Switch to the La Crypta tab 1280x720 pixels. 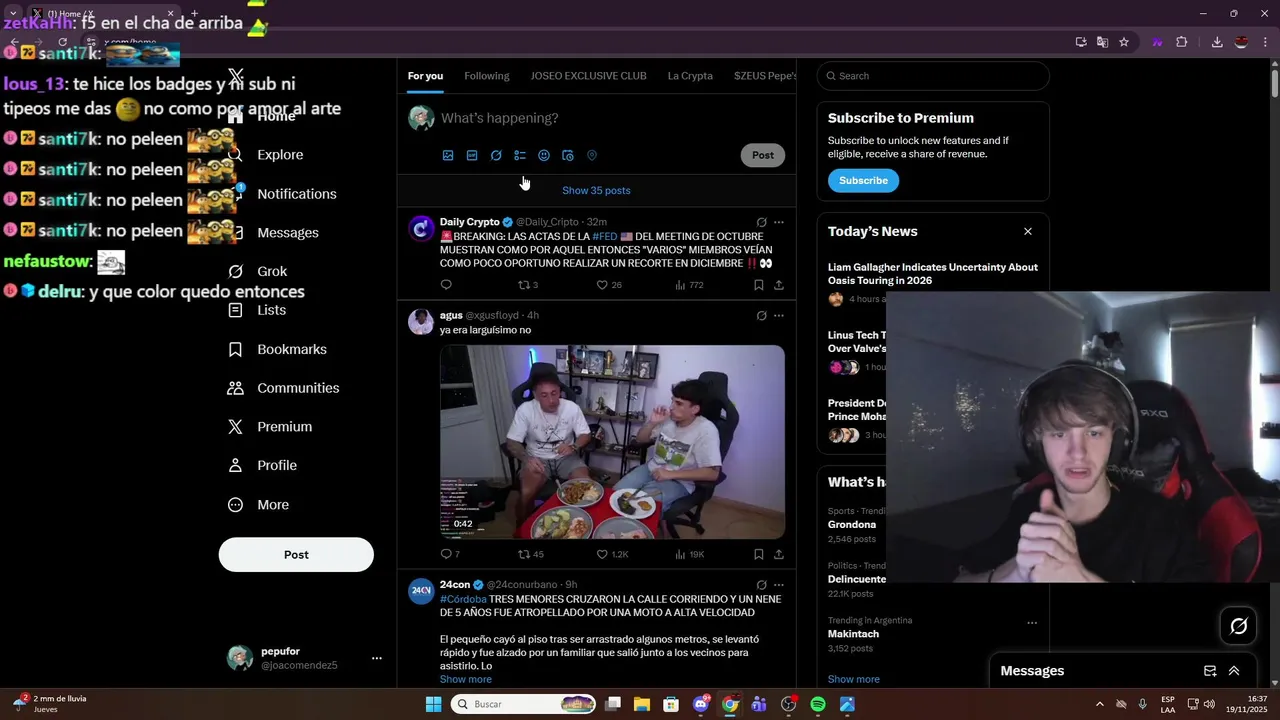click(x=690, y=76)
